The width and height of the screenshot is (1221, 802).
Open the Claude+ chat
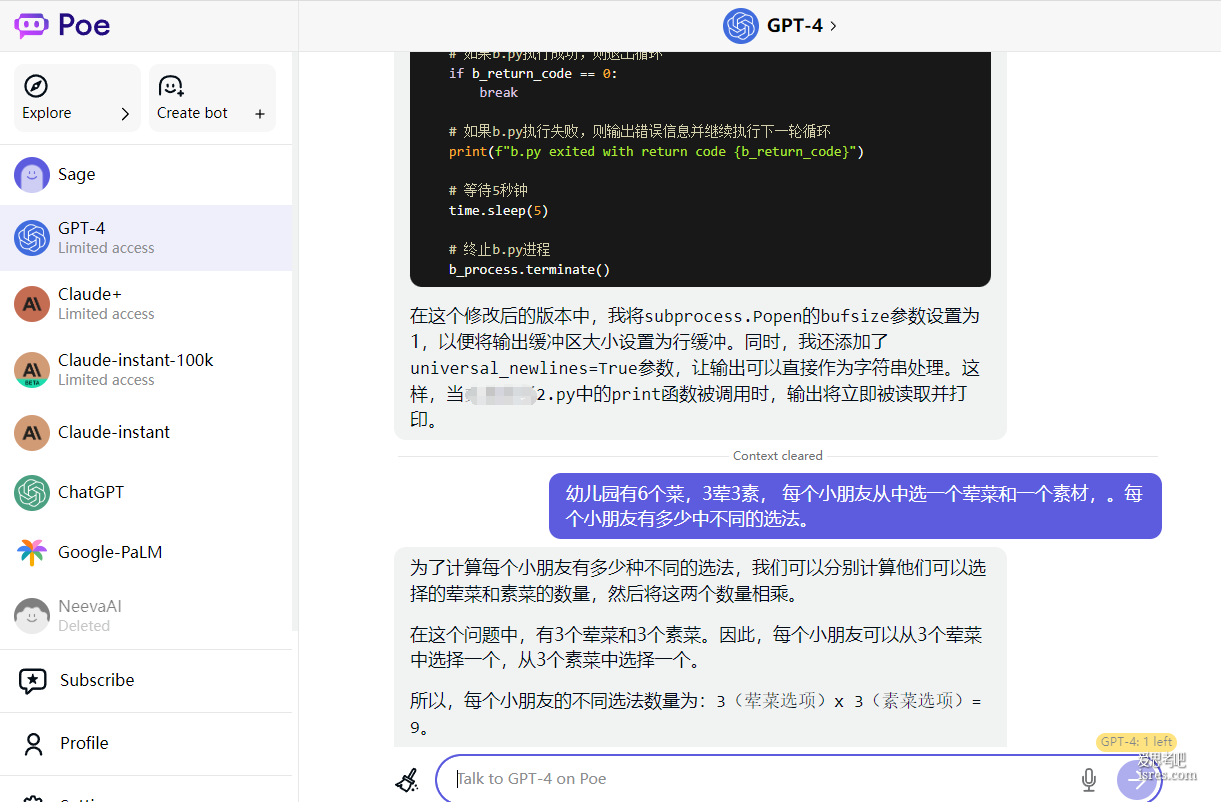point(146,304)
